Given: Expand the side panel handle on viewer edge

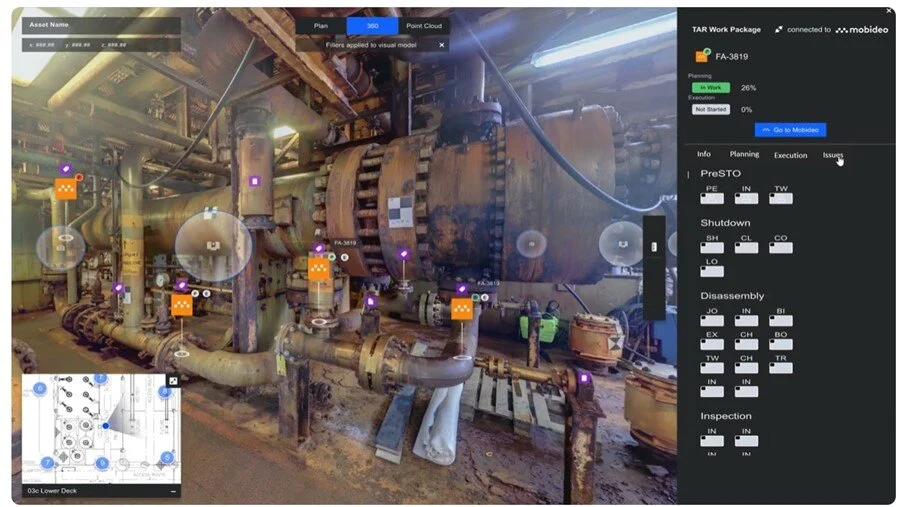Looking at the screenshot, I should [654, 246].
